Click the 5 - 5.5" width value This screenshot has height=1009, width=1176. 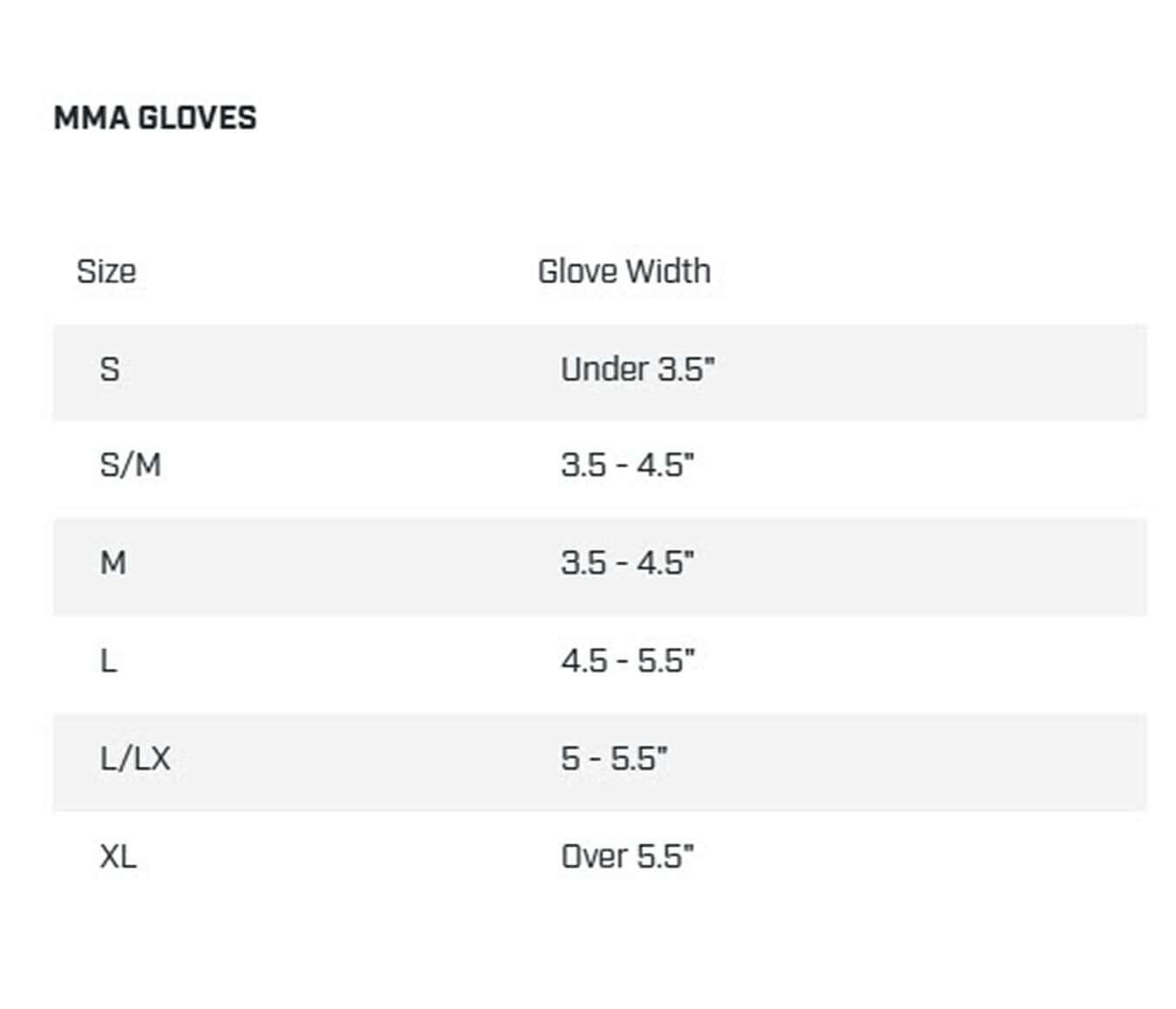pyautogui.click(x=615, y=759)
